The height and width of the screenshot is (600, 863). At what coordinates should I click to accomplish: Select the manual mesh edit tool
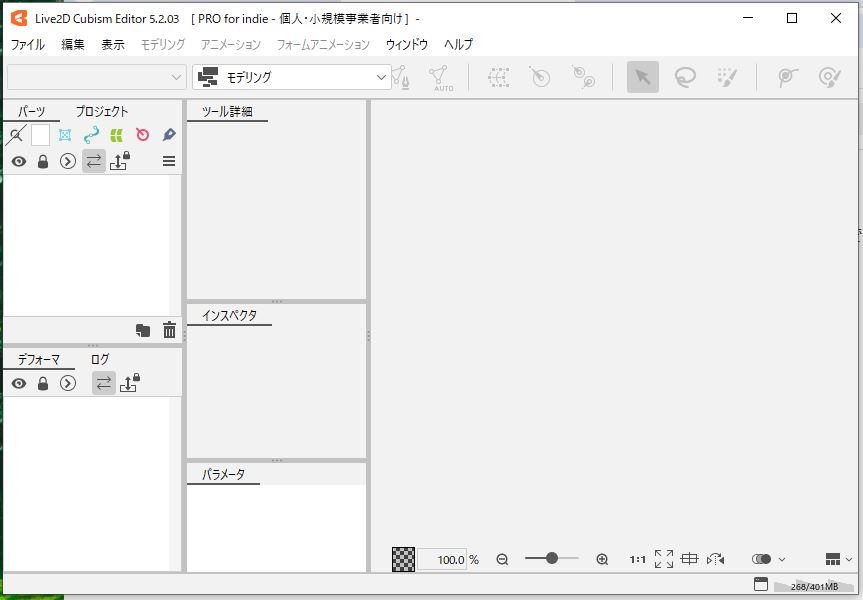pyautogui.click(x=402, y=77)
